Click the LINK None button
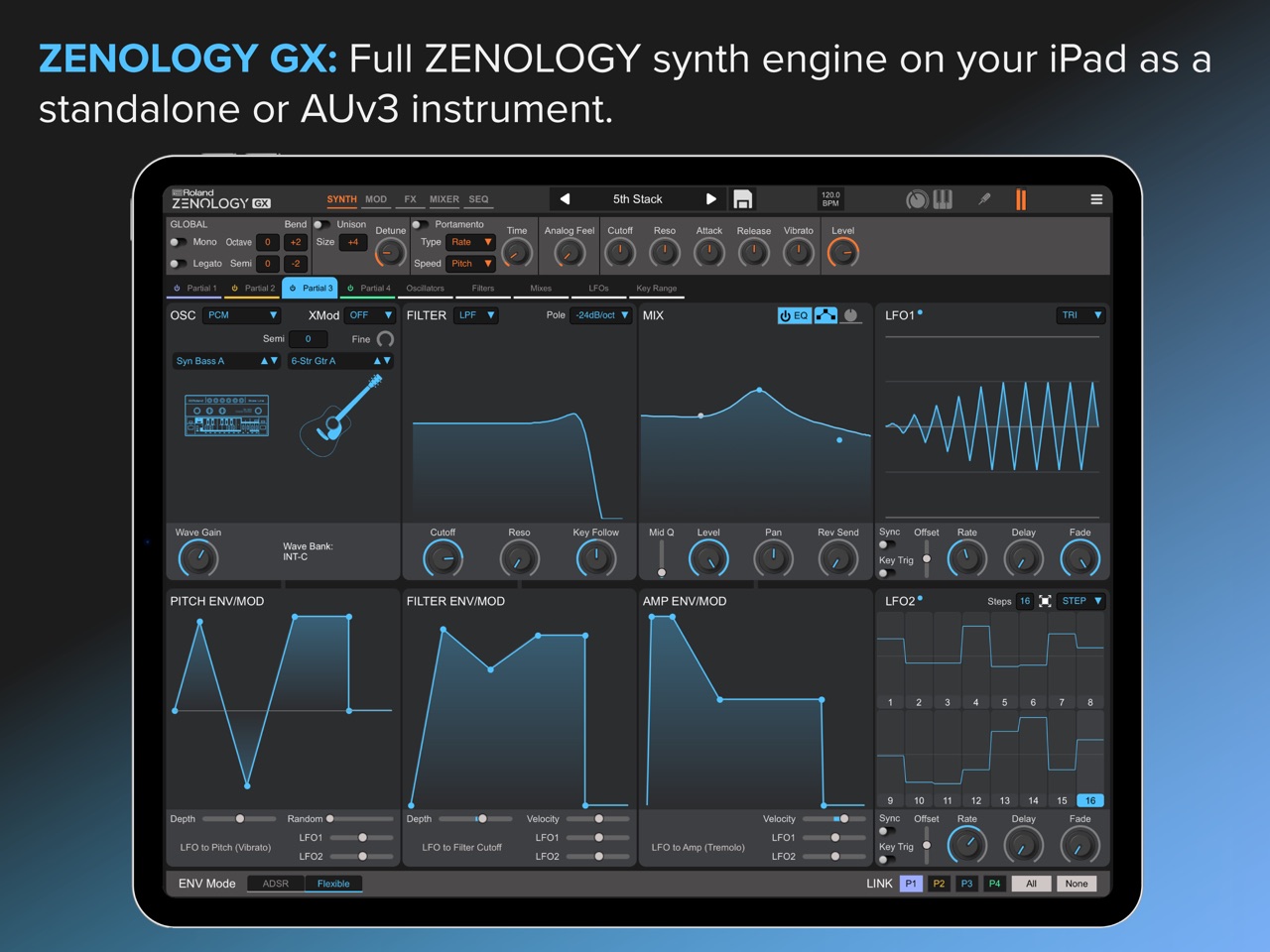 1077,884
